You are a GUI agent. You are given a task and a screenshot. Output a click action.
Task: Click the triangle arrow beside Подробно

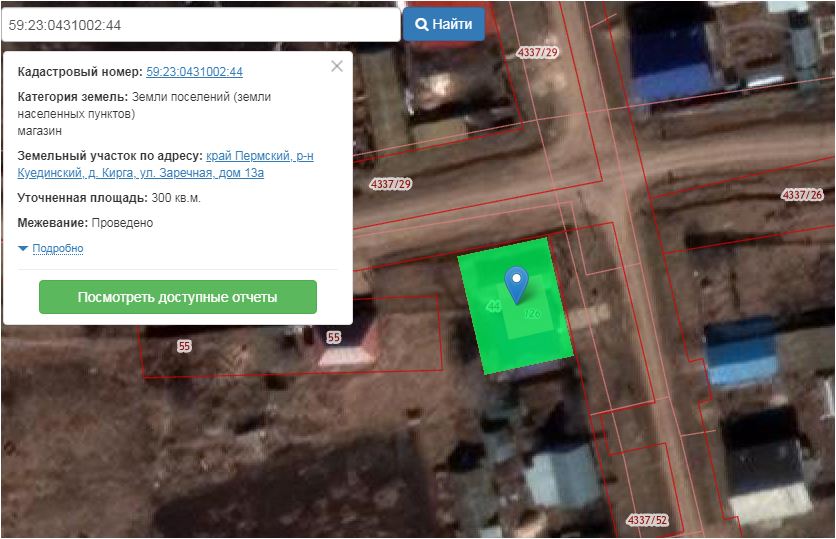pyautogui.click(x=23, y=248)
